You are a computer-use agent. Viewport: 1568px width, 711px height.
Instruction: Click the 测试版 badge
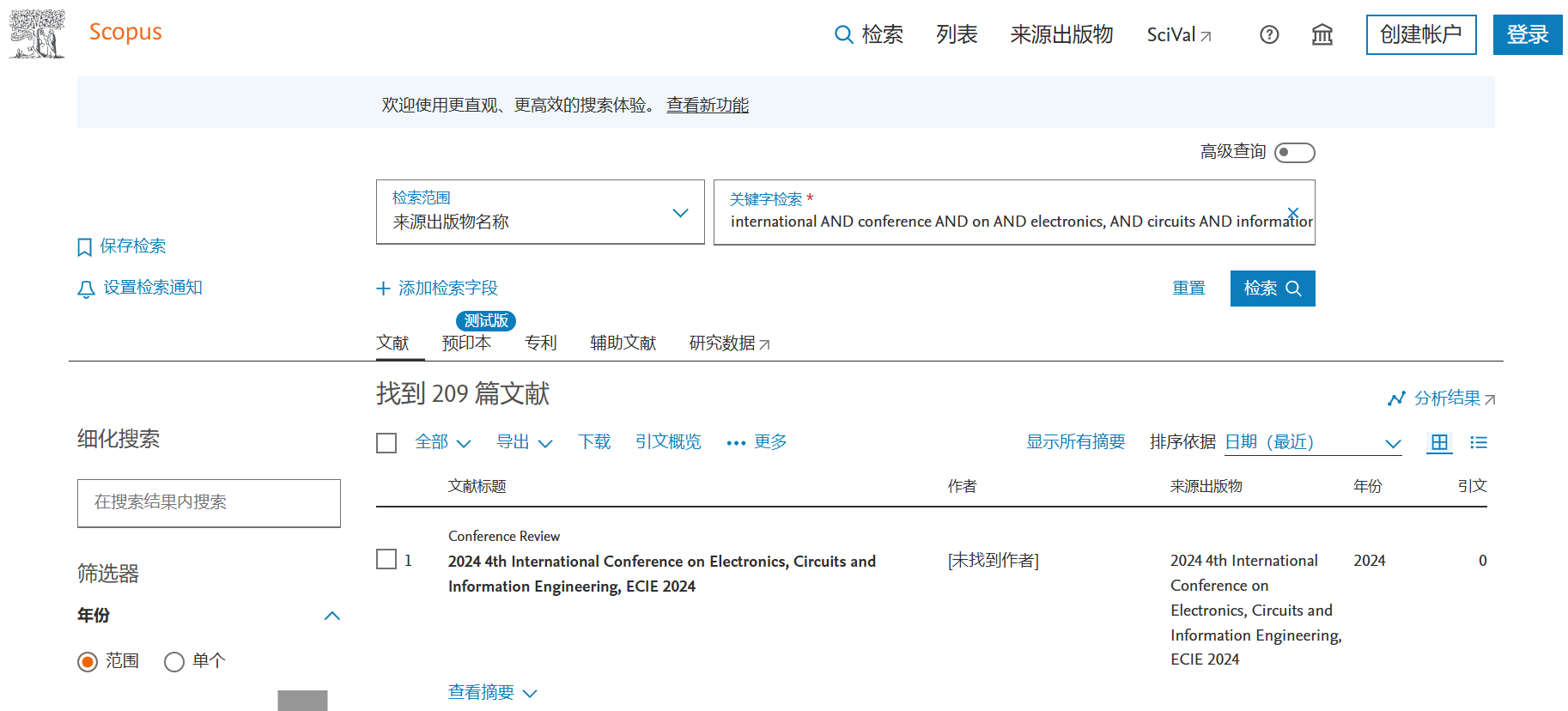click(486, 321)
